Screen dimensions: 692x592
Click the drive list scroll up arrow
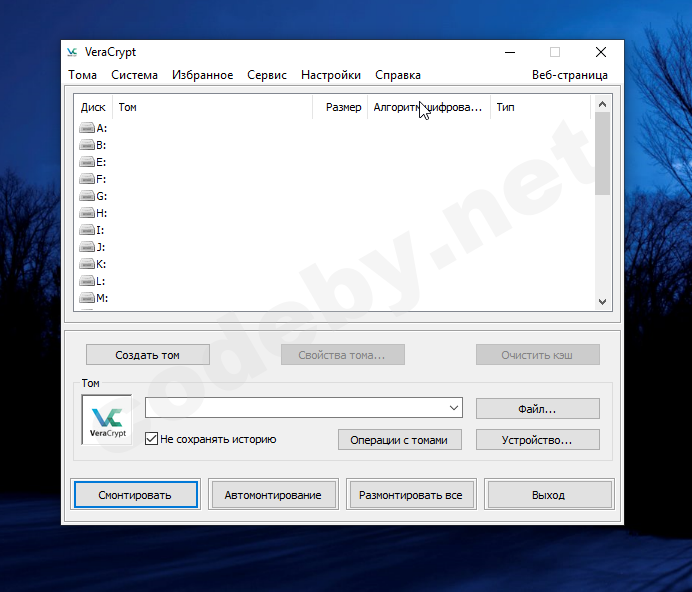pyautogui.click(x=602, y=104)
